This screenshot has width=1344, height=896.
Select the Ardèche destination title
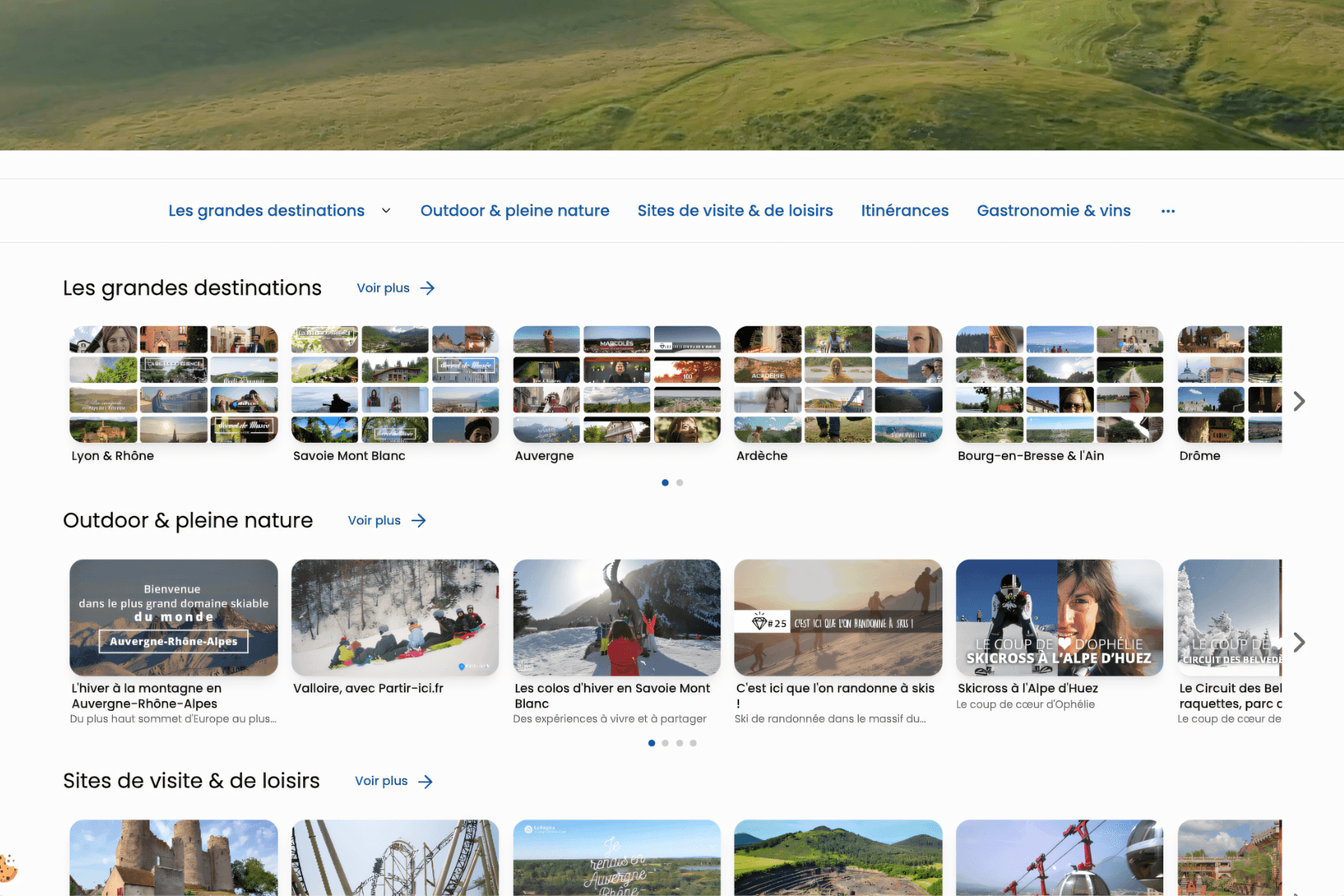(x=762, y=455)
